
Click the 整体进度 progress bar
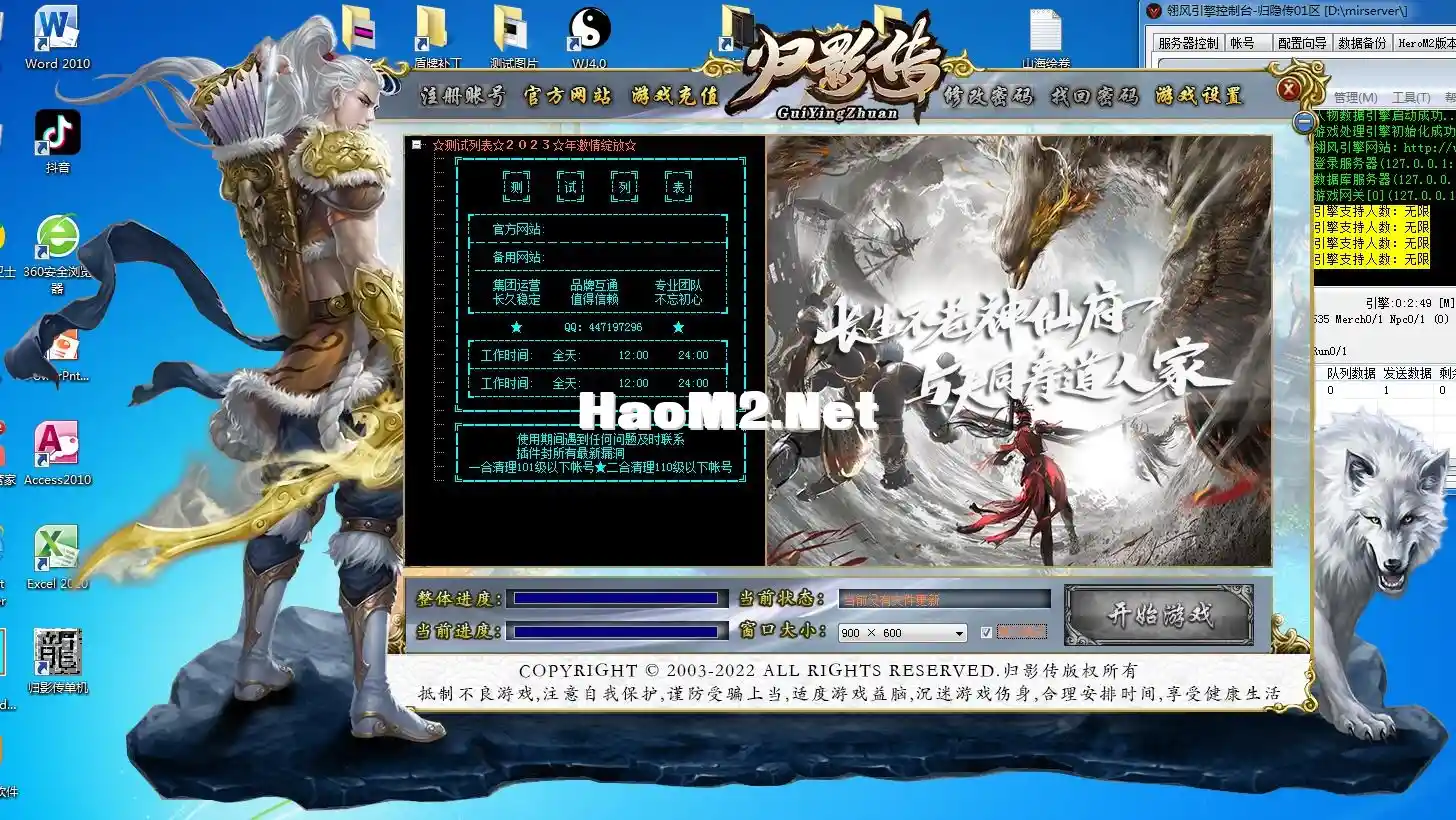tap(617, 598)
